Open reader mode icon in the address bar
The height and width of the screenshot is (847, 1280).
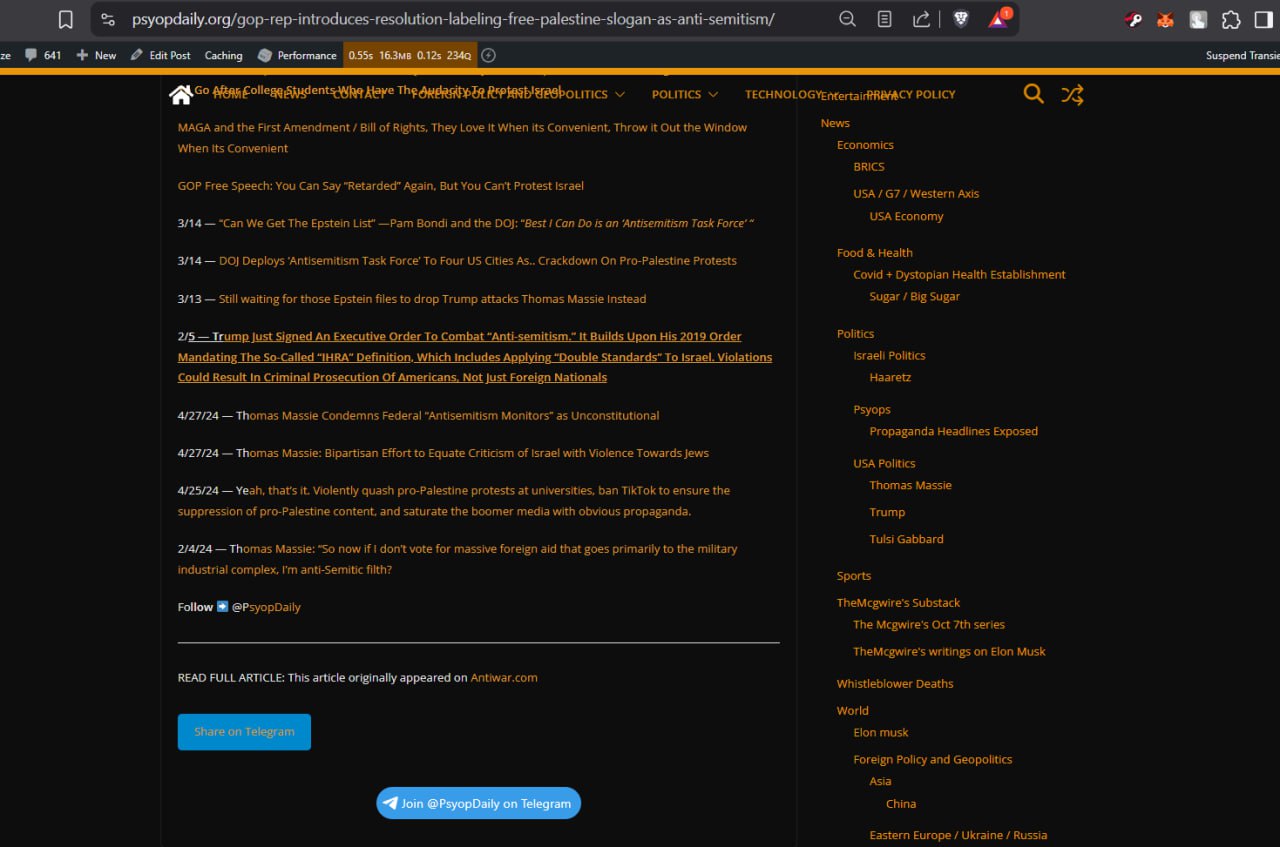(884, 19)
